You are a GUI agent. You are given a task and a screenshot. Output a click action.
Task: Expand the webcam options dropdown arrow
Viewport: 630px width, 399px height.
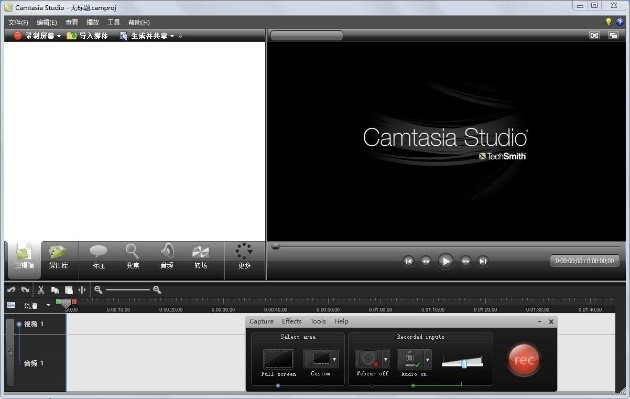(386, 359)
